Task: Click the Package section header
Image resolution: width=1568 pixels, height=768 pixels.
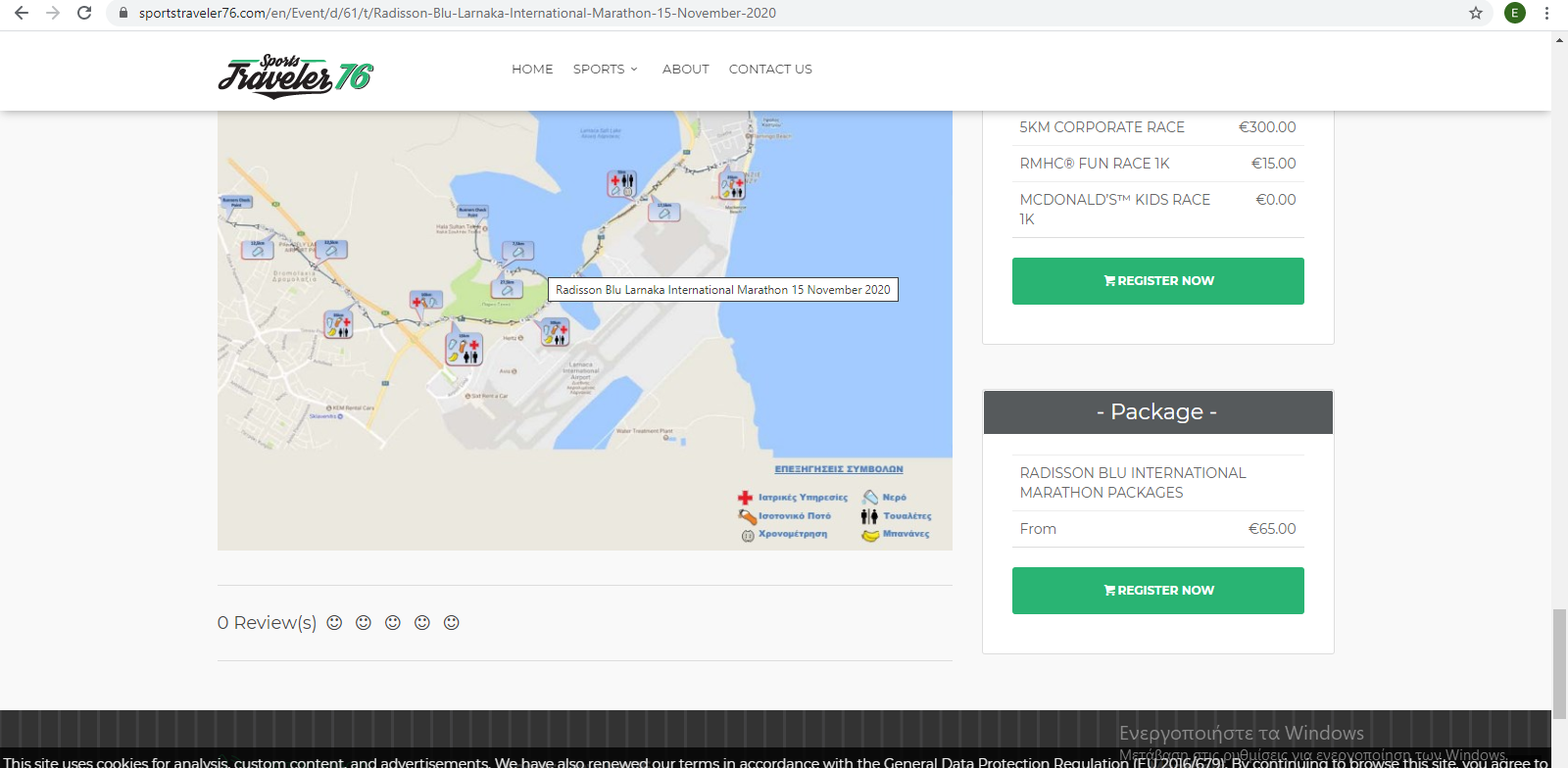Action: click(1158, 412)
